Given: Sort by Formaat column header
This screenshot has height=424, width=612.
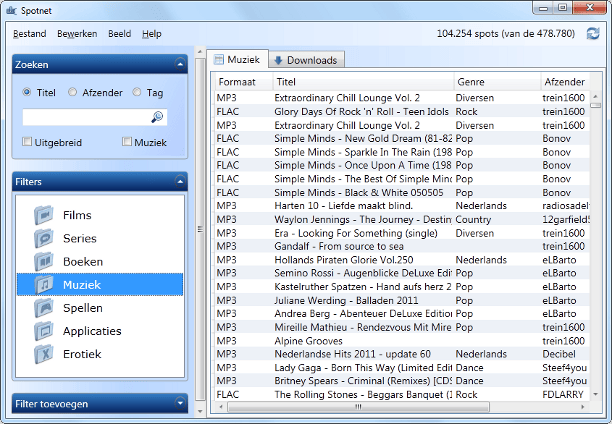Looking at the screenshot, I should click(244, 82).
